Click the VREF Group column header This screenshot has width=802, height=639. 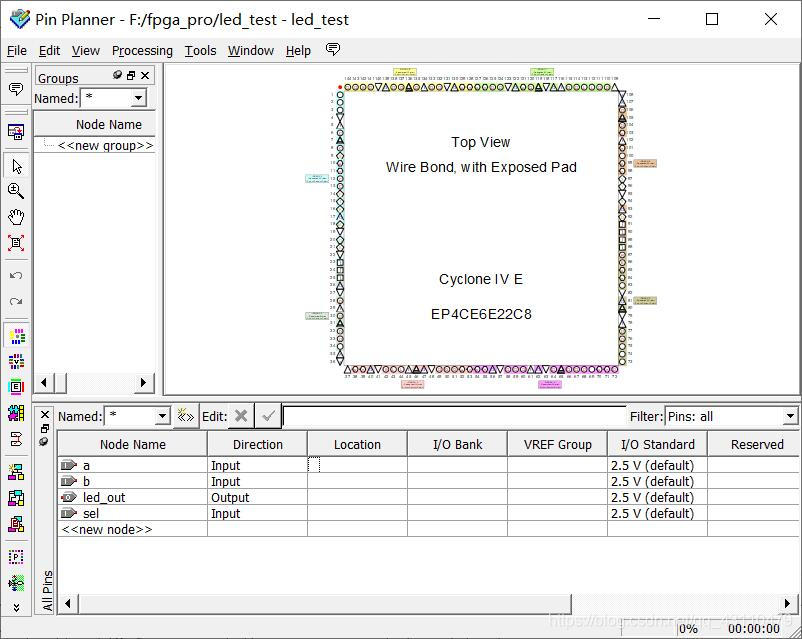coord(557,444)
